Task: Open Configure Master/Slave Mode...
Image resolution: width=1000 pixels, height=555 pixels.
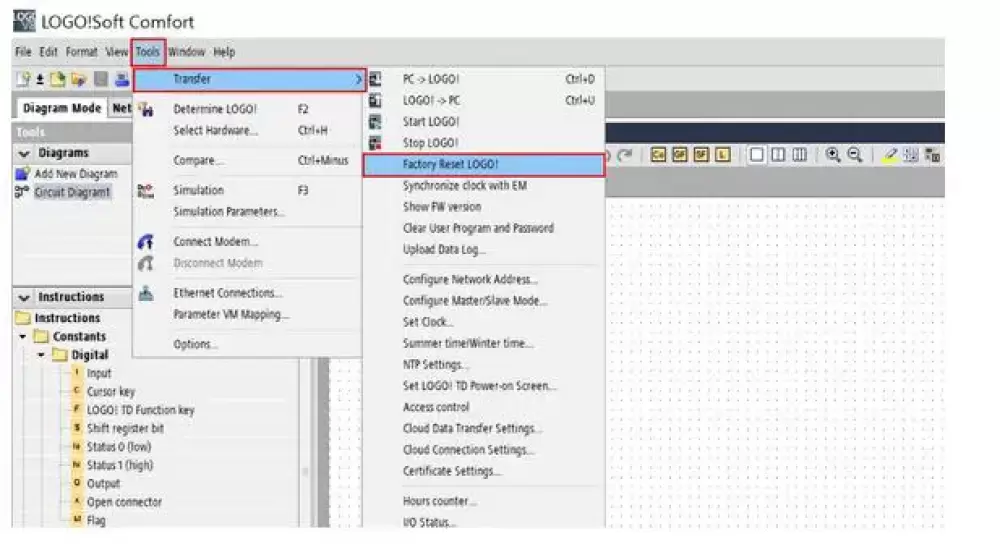Action: (x=484, y=300)
